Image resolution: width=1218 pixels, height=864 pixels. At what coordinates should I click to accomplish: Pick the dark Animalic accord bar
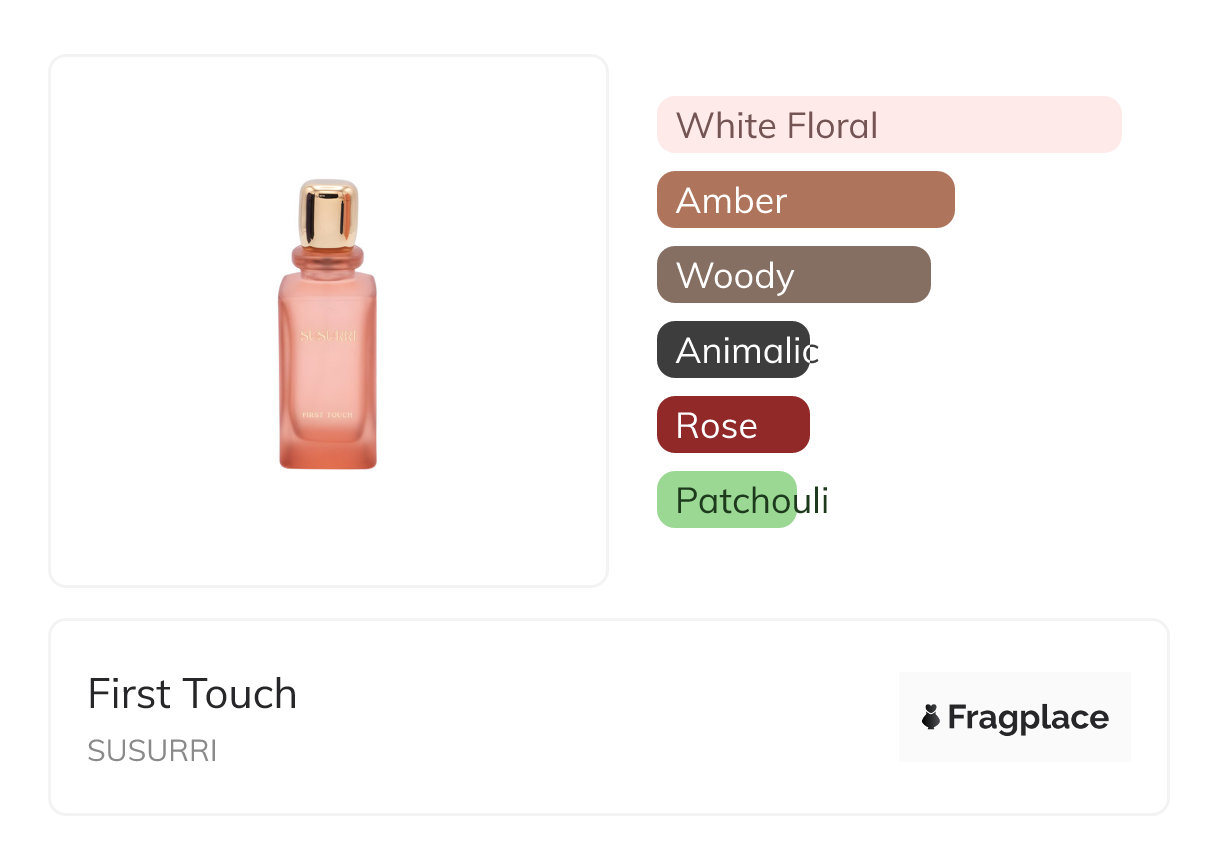coord(732,350)
